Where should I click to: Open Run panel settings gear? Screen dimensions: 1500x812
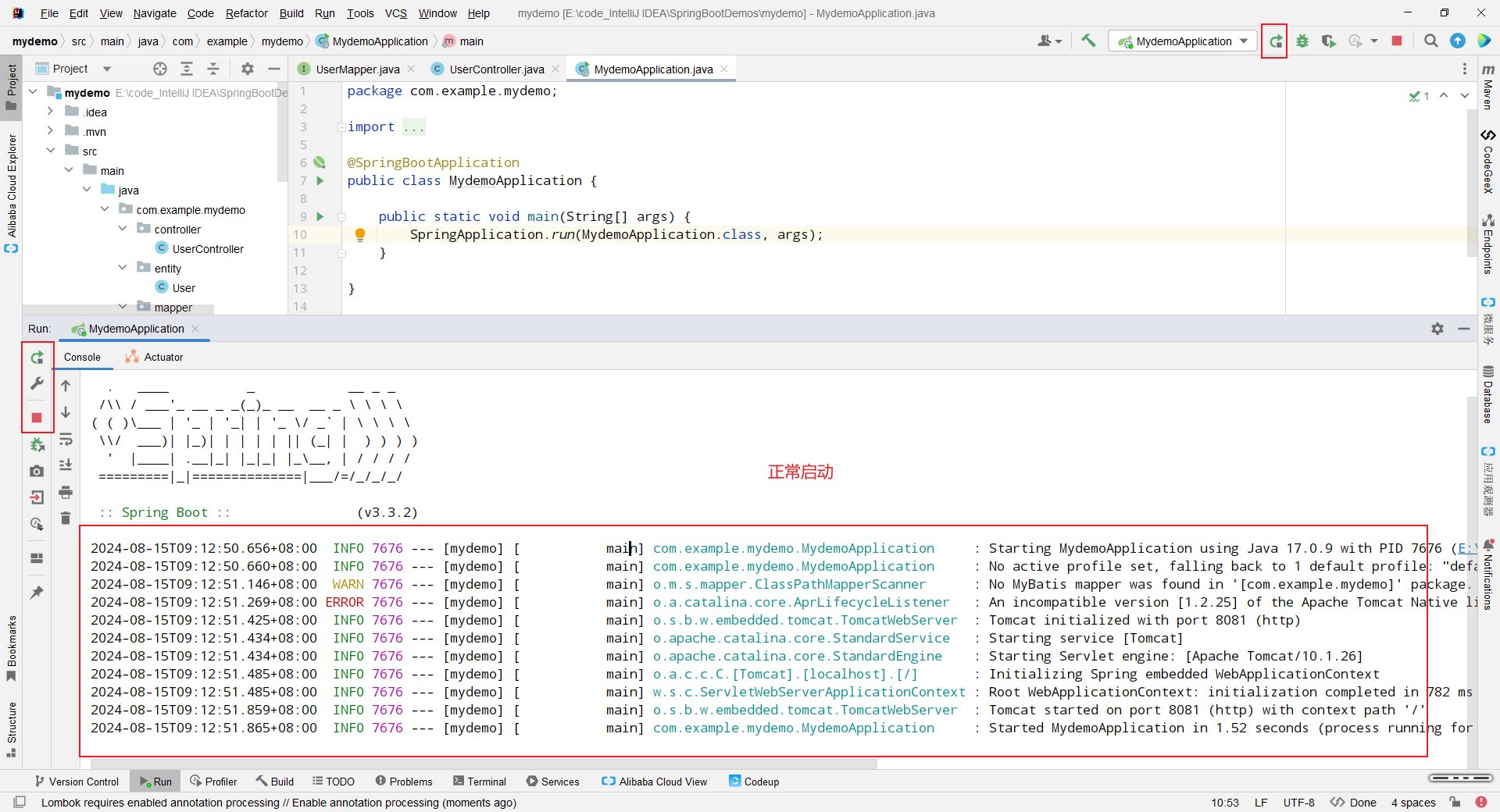pyautogui.click(x=1437, y=329)
